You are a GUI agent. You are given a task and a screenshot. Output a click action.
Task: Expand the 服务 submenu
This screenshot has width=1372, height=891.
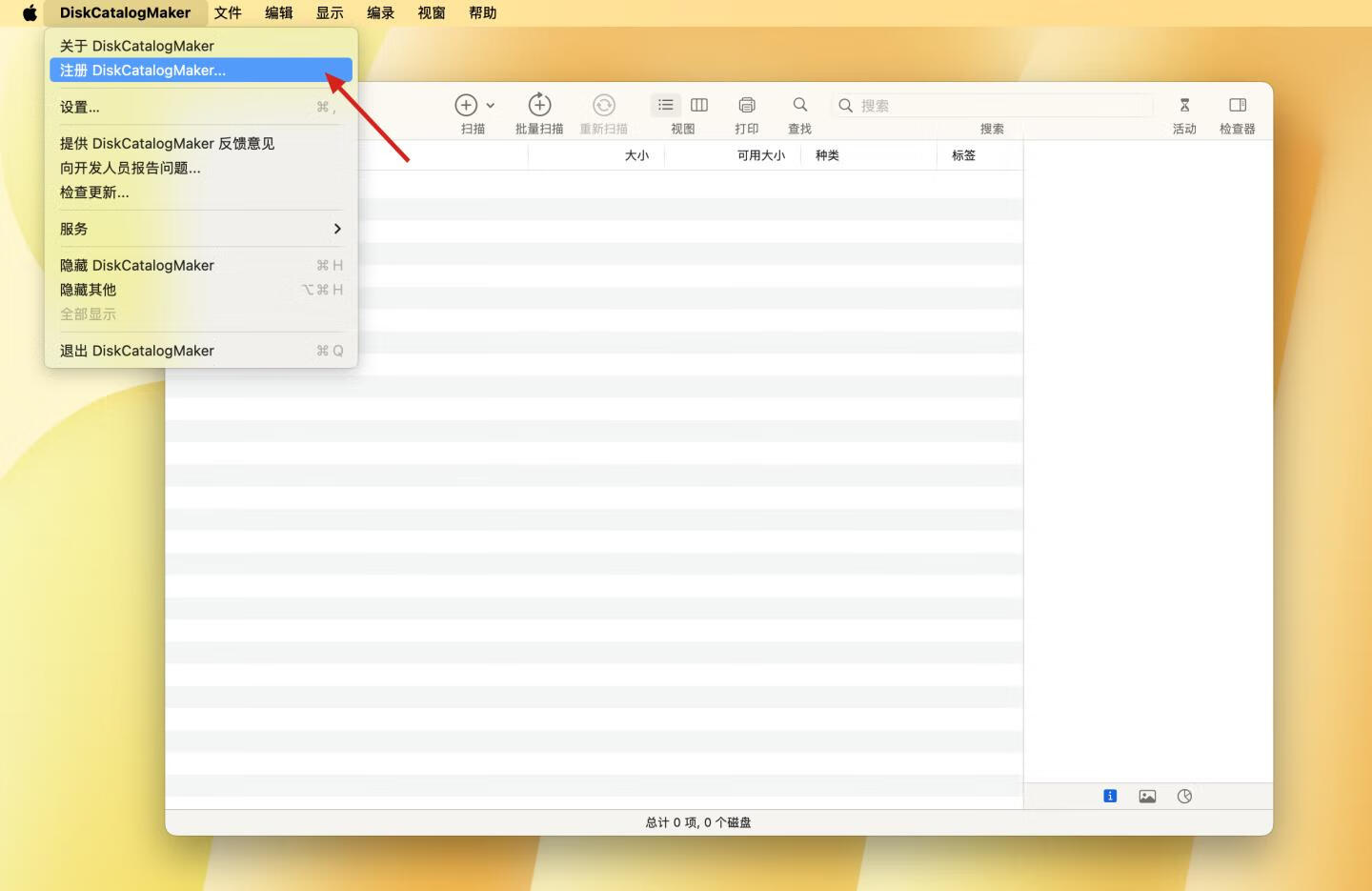coord(201,229)
